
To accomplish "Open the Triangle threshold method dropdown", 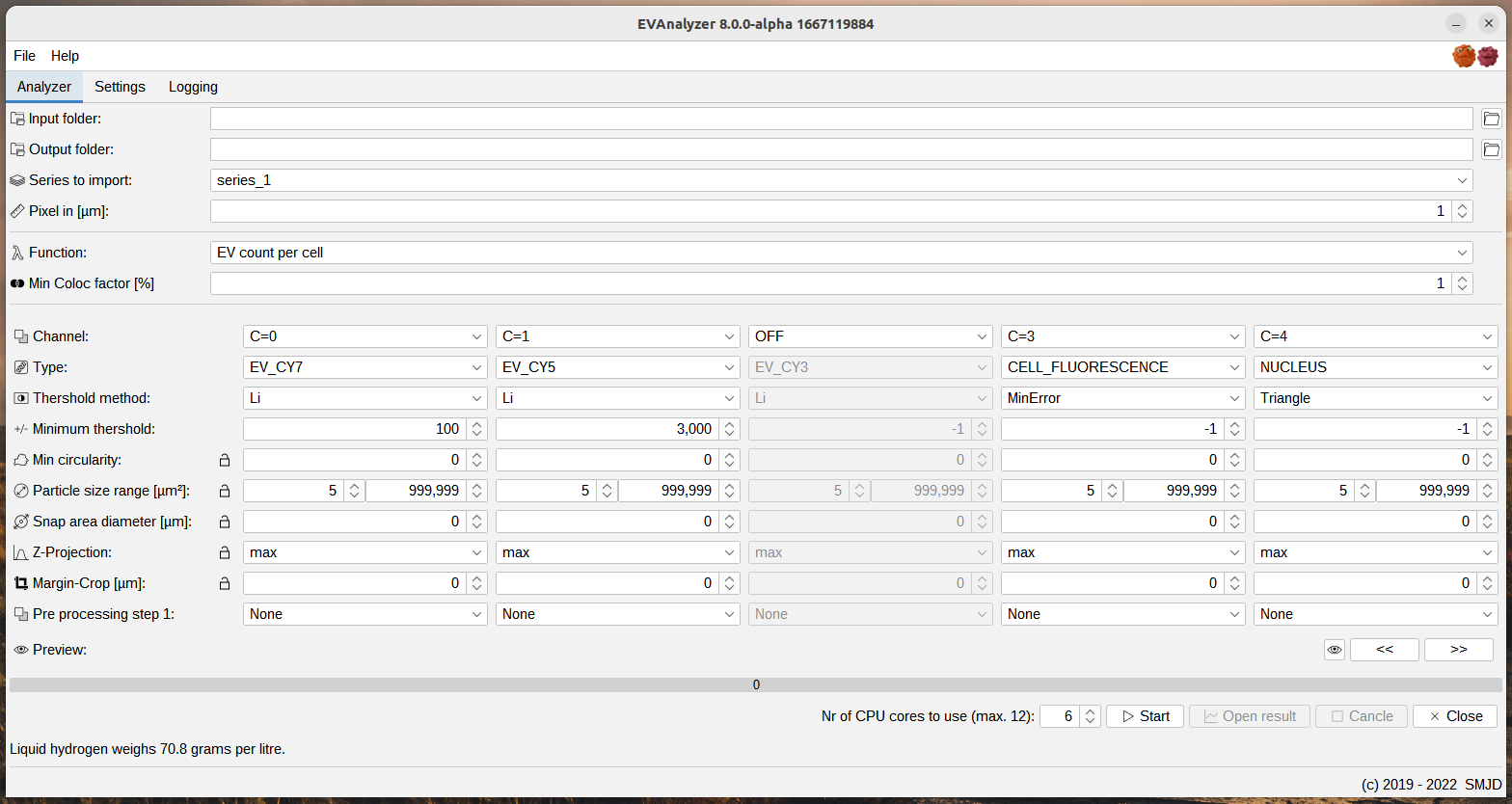I will point(1376,398).
